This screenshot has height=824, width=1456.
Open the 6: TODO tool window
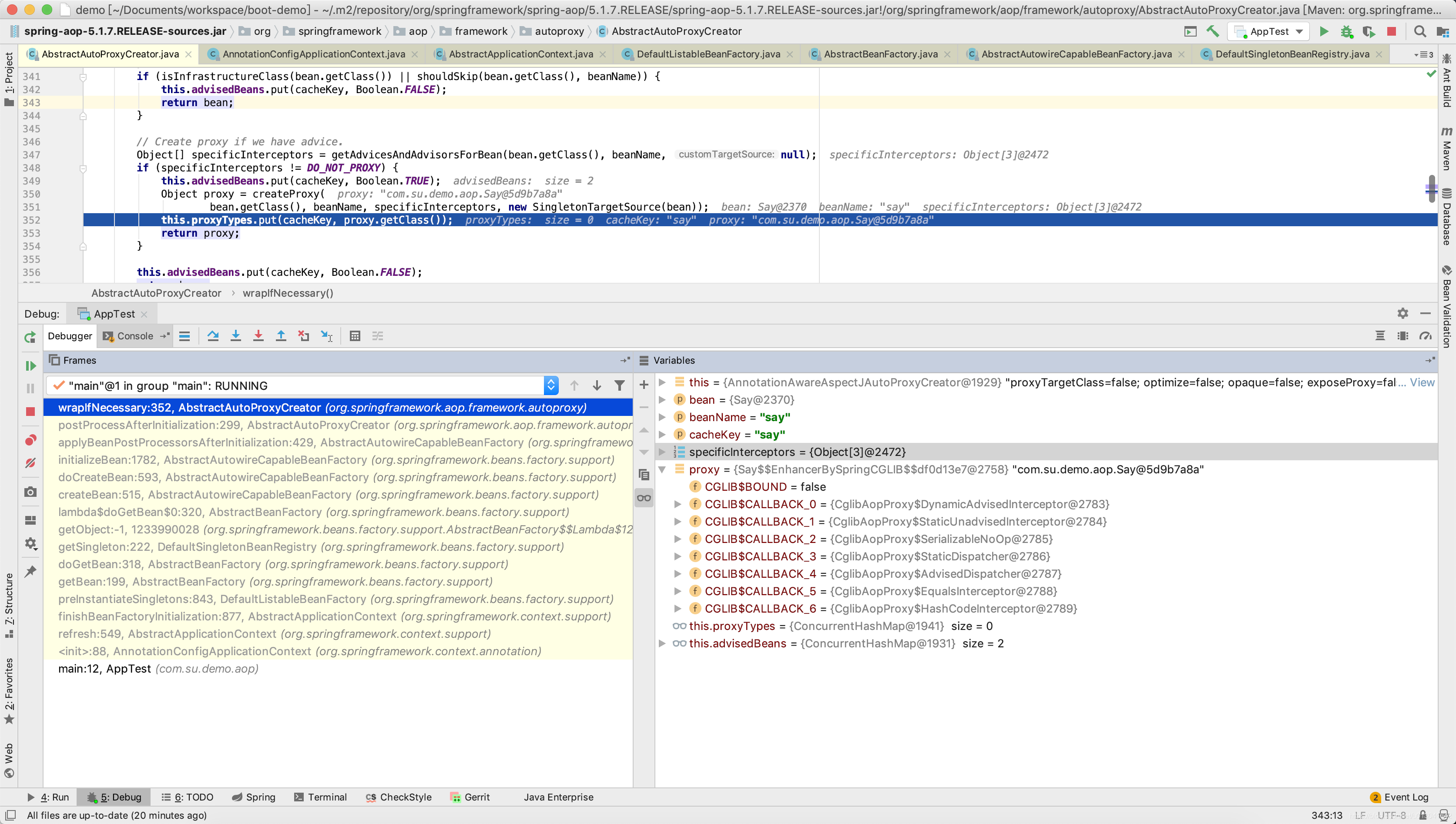pyautogui.click(x=187, y=797)
